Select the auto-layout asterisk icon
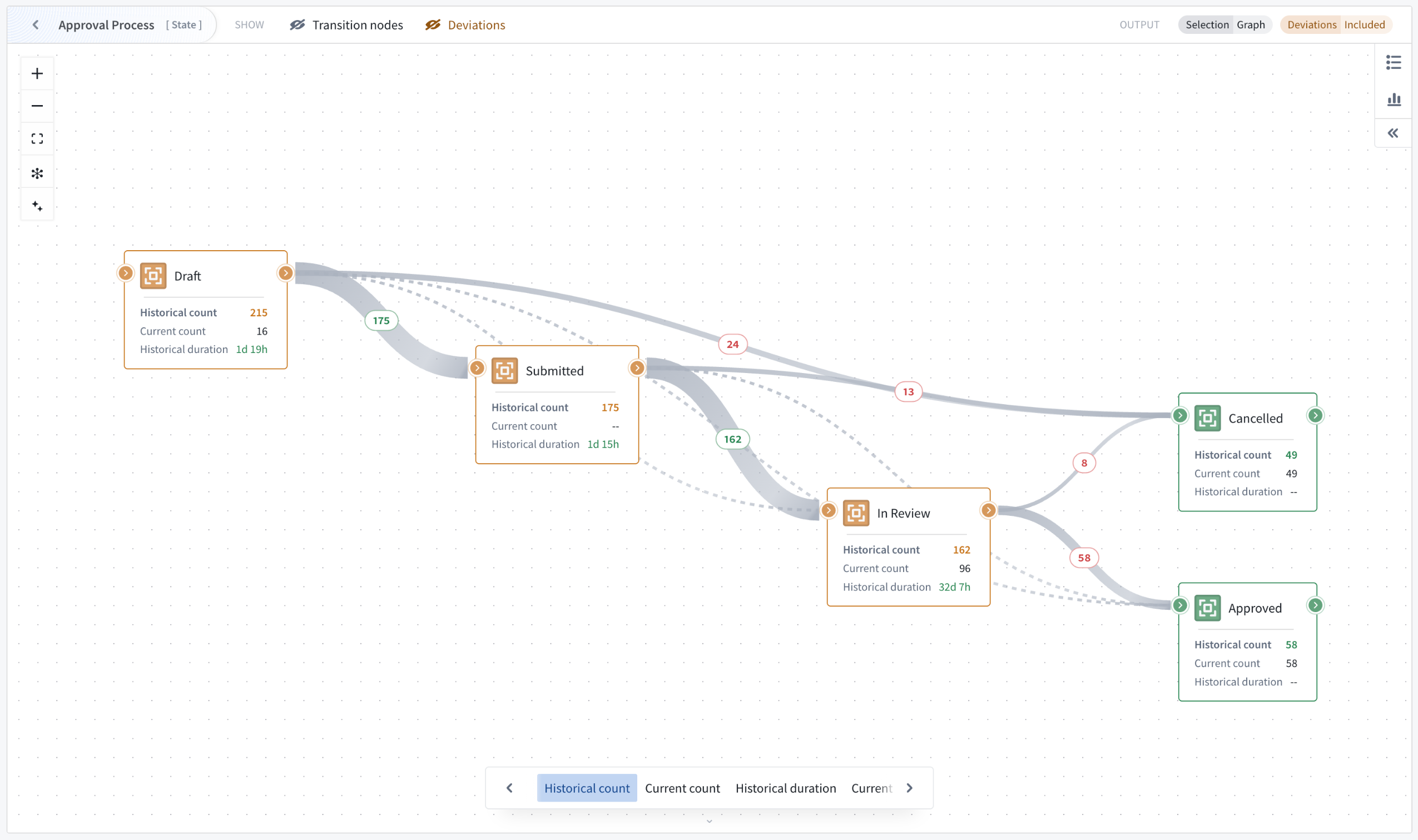 (x=37, y=172)
